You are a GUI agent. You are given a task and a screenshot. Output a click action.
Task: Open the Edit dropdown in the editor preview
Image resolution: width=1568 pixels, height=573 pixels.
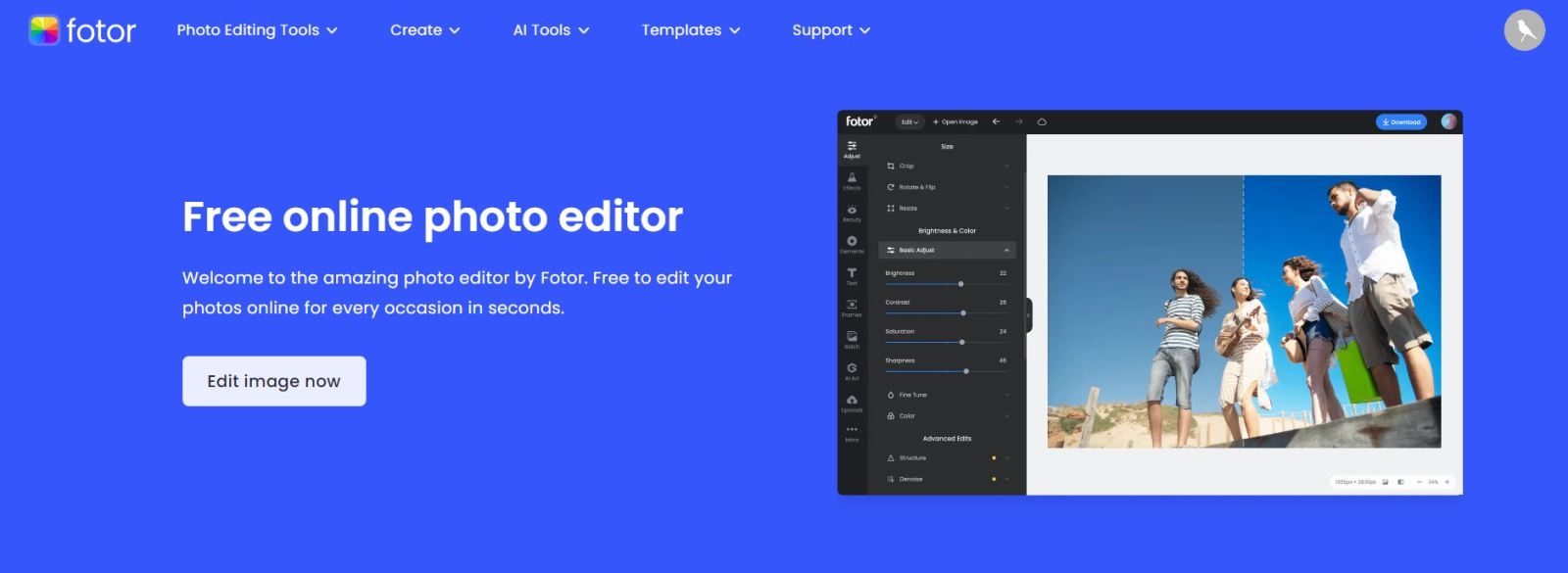(909, 122)
